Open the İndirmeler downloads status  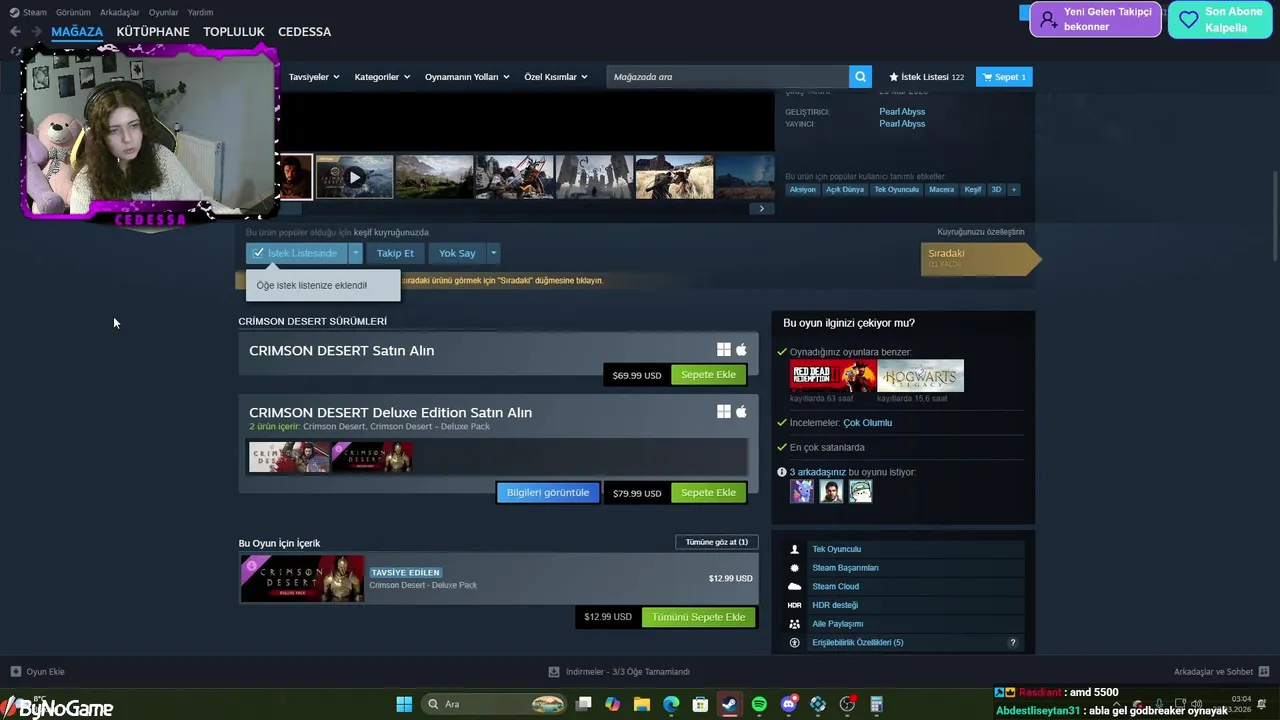tap(619, 672)
